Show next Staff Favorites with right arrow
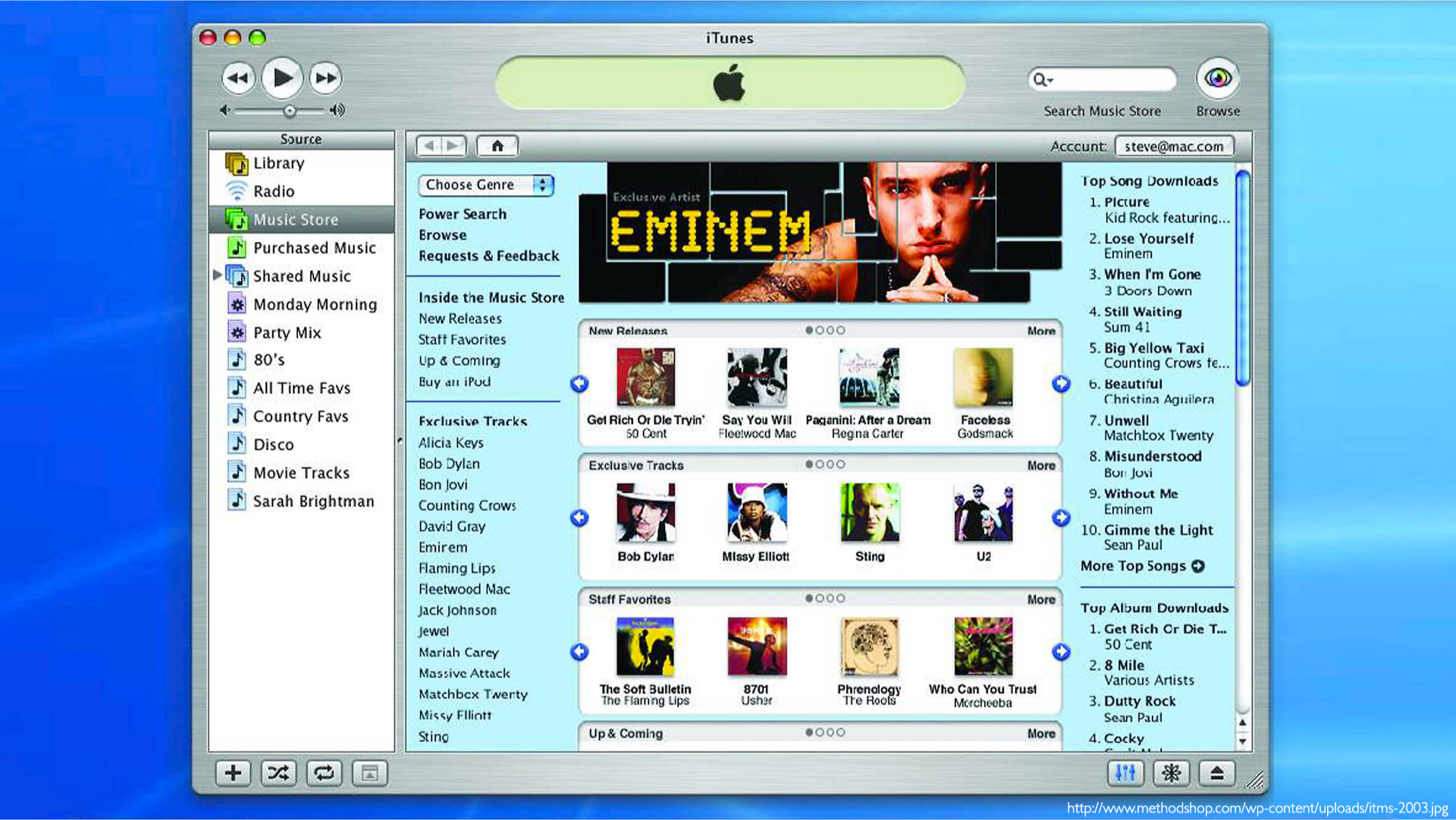1456x820 pixels. click(x=1061, y=652)
